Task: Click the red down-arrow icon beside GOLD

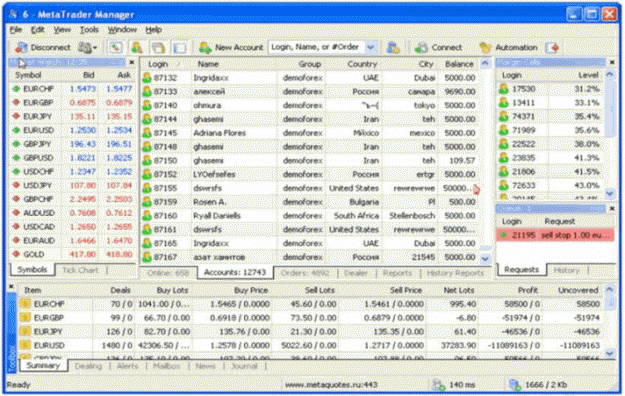Action: (x=16, y=254)
